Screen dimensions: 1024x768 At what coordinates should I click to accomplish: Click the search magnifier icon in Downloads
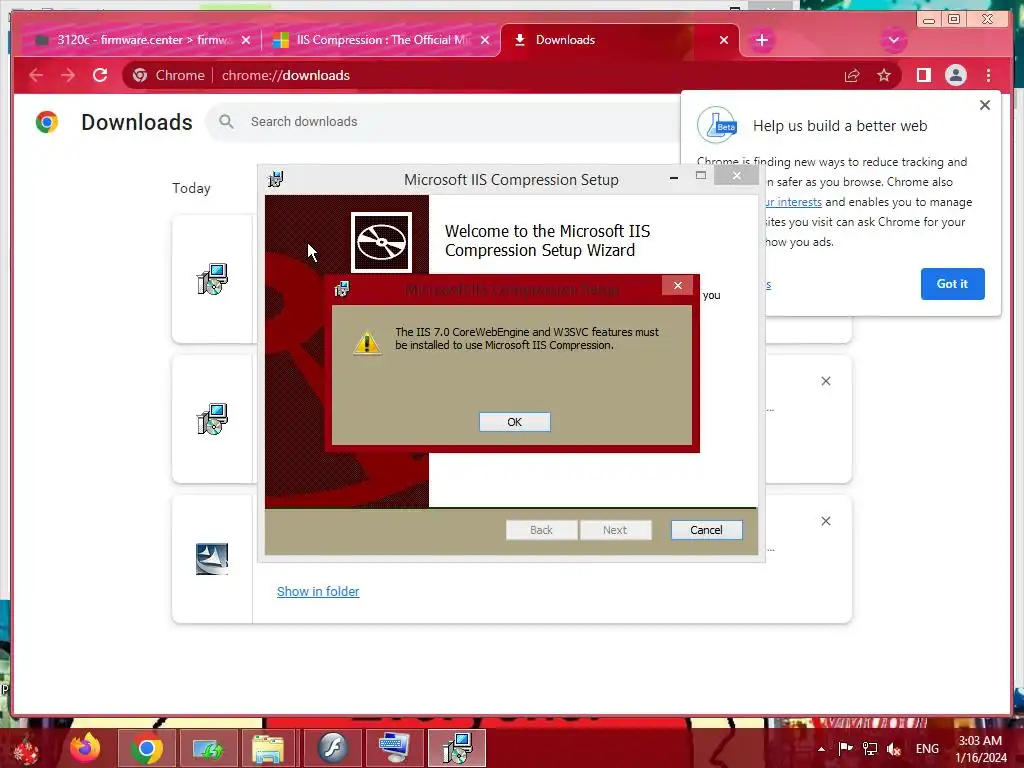click(x=226, y=121)
